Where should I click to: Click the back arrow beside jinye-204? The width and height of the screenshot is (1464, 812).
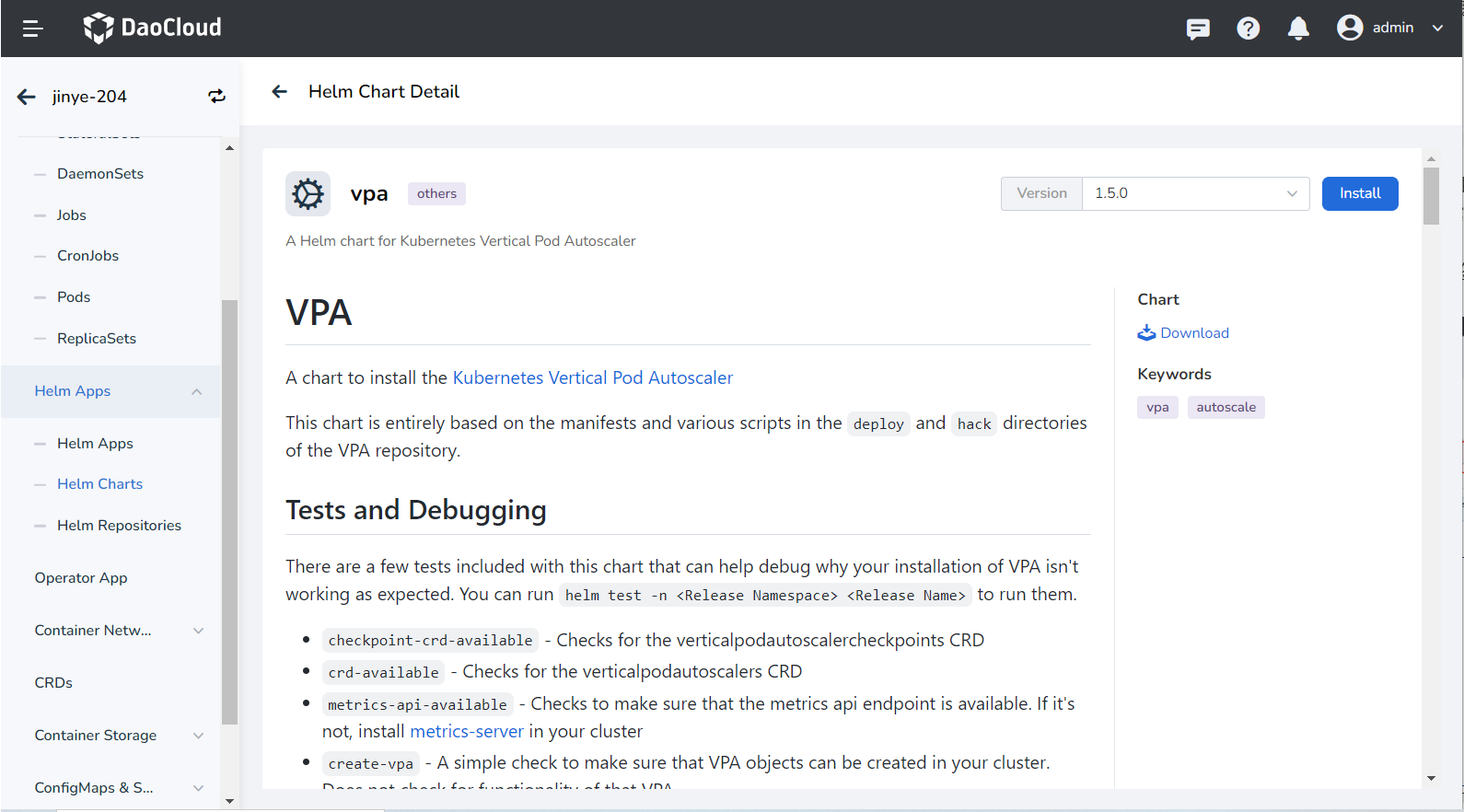(27, 97)
